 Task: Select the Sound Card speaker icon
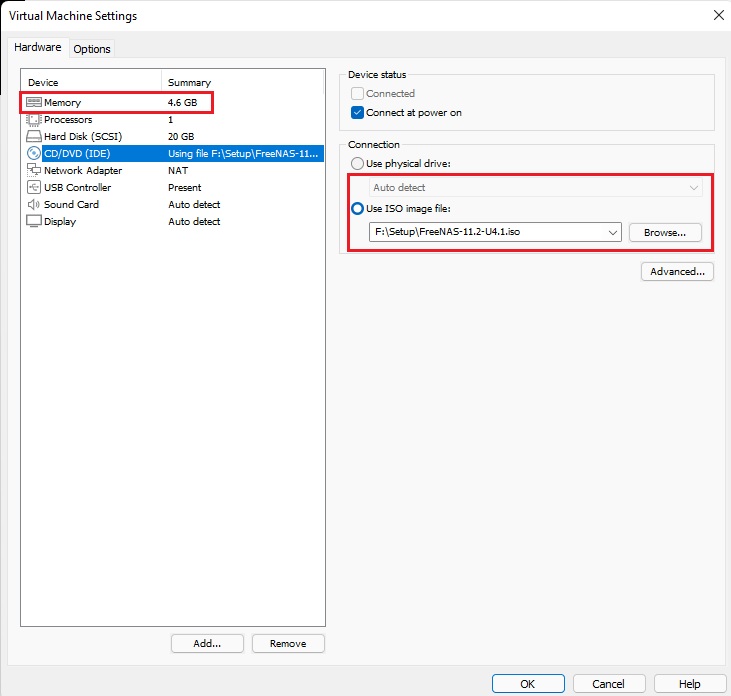(x=34, y=204)
